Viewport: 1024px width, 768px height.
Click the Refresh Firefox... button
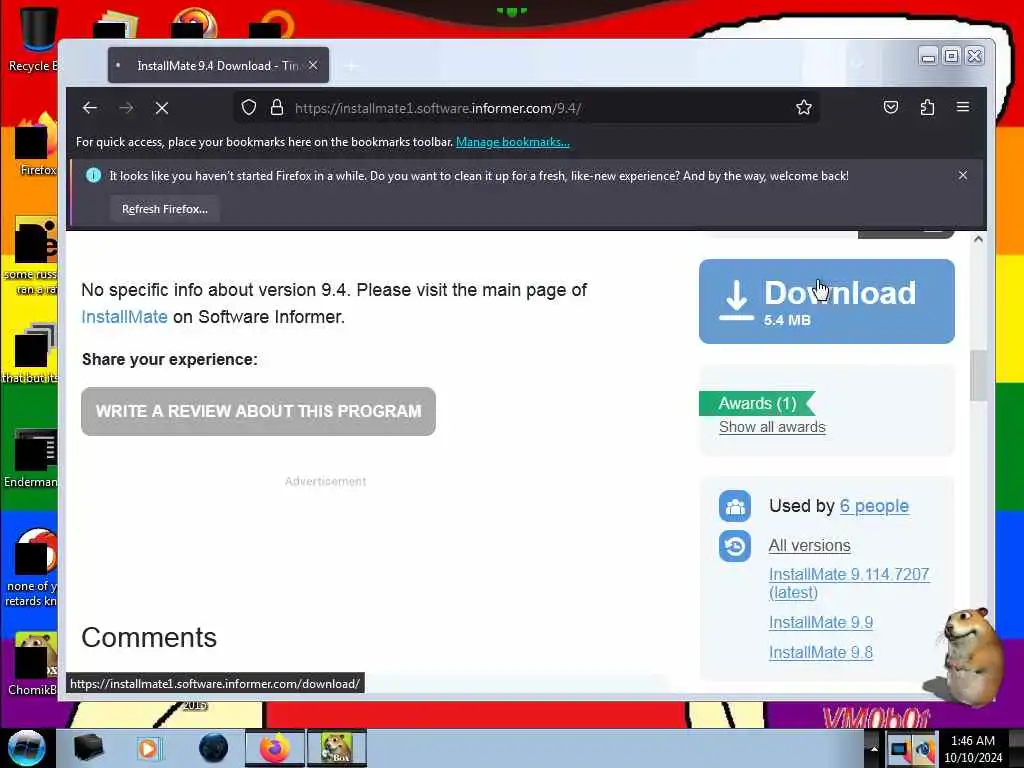(x=165, y=209)
